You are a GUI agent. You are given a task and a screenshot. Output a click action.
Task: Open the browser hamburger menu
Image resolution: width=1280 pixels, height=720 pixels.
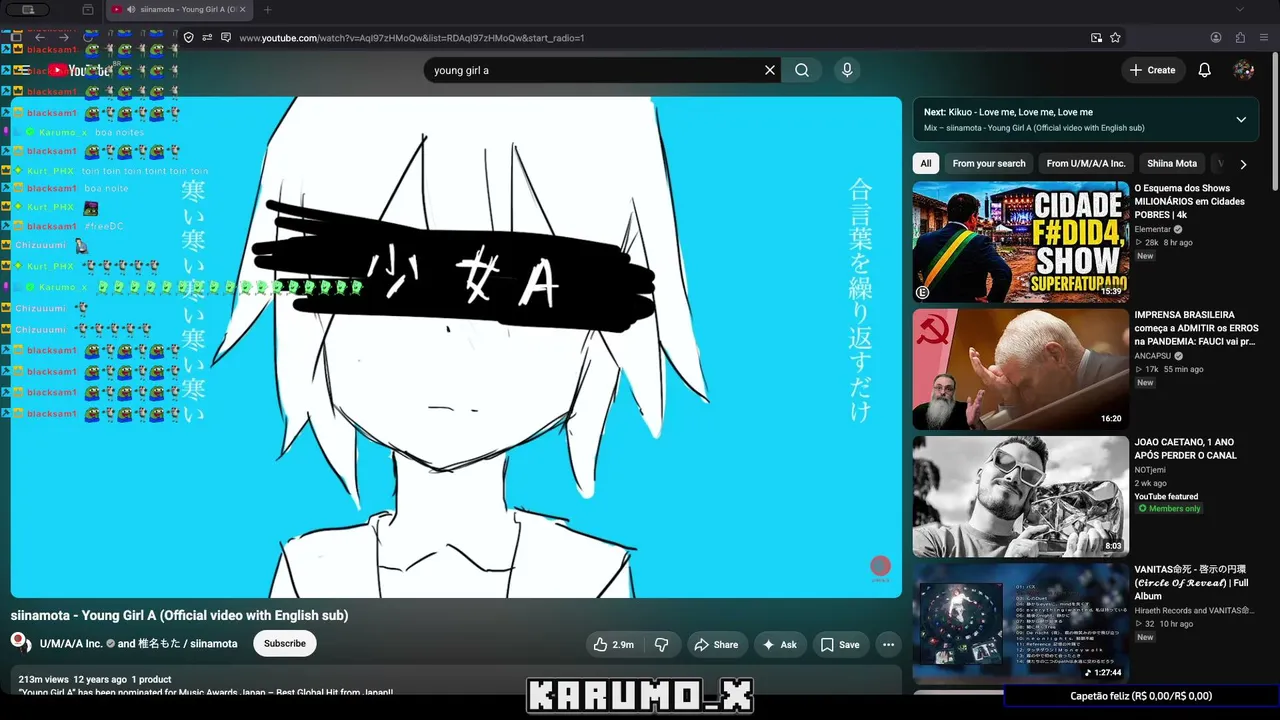click(x=1266, y=38)
